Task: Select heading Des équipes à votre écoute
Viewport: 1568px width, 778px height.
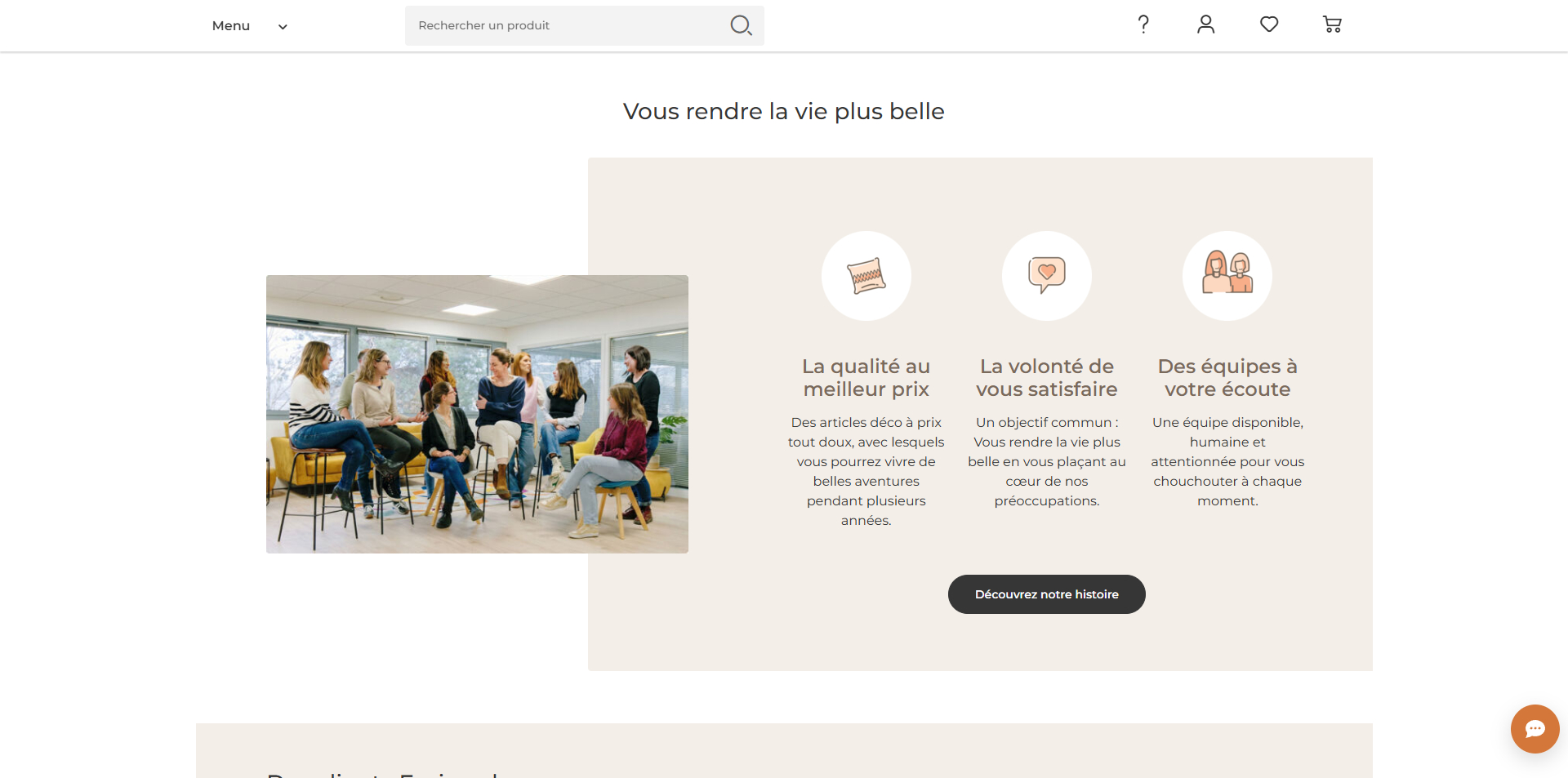Action: point(1227,378)
